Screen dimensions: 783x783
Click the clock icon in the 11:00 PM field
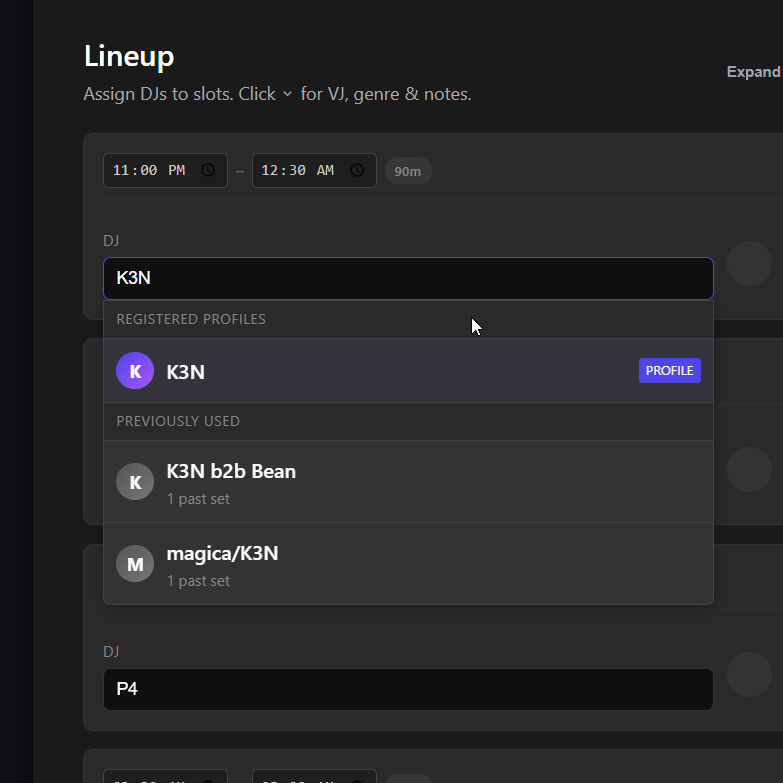(x=208, y=170)
